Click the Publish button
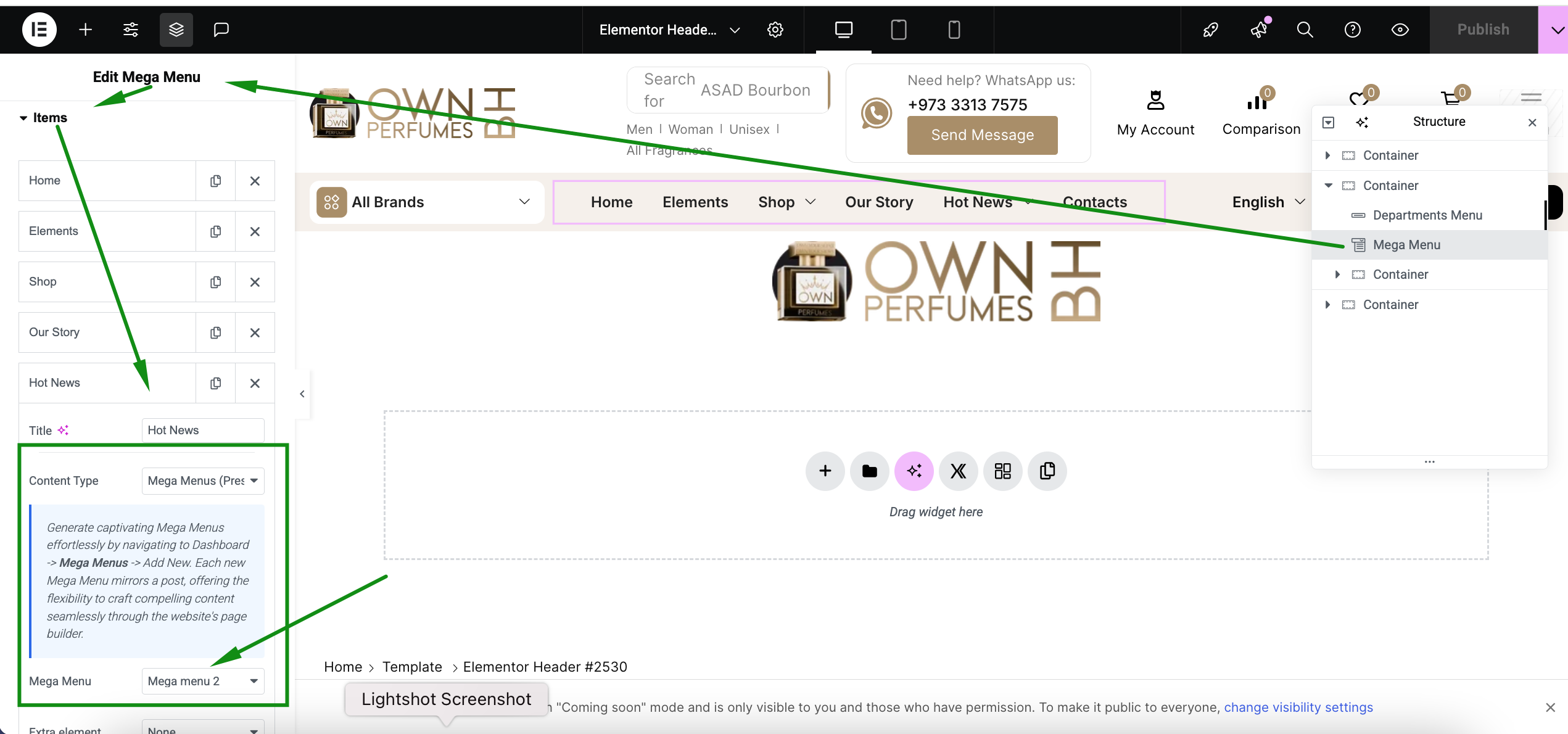Viewport: 1568px width, 734px height. click(1483, 30)
